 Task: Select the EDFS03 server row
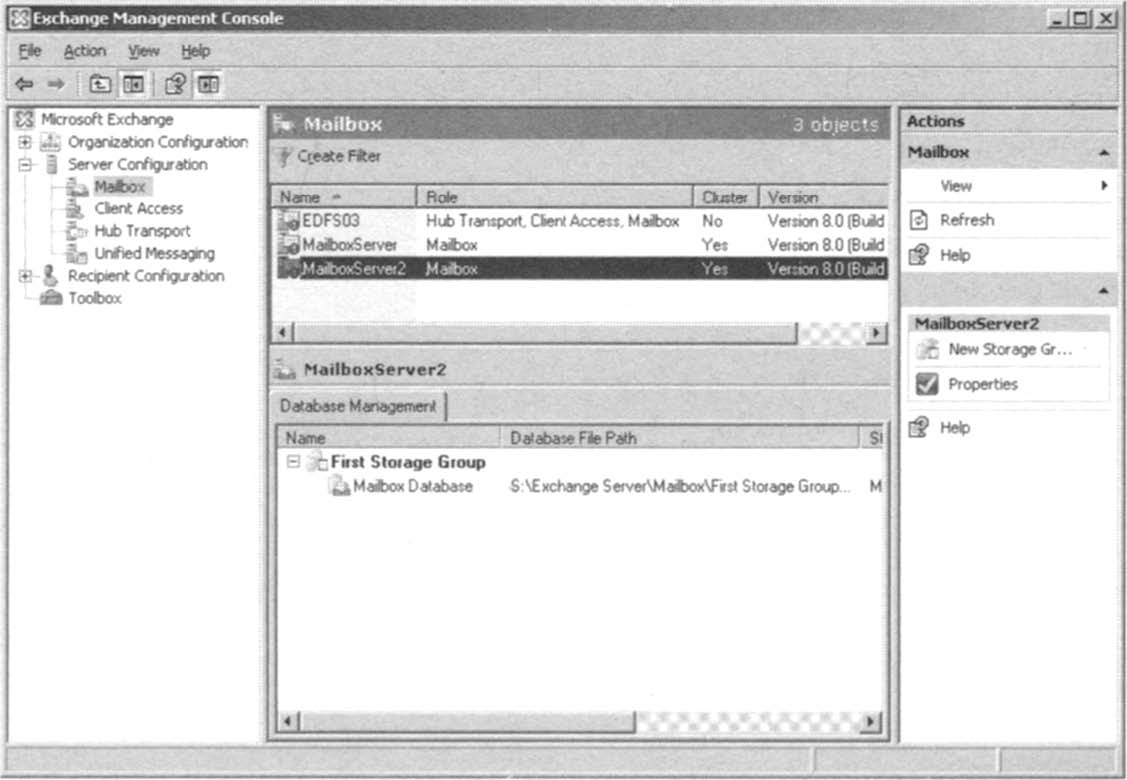click(x=581, y=221)
